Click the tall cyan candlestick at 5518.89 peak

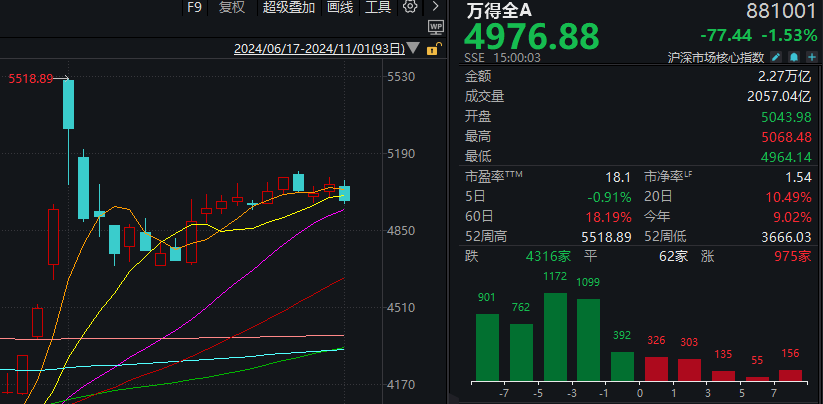pyautogui.click(x=69, y=104)
